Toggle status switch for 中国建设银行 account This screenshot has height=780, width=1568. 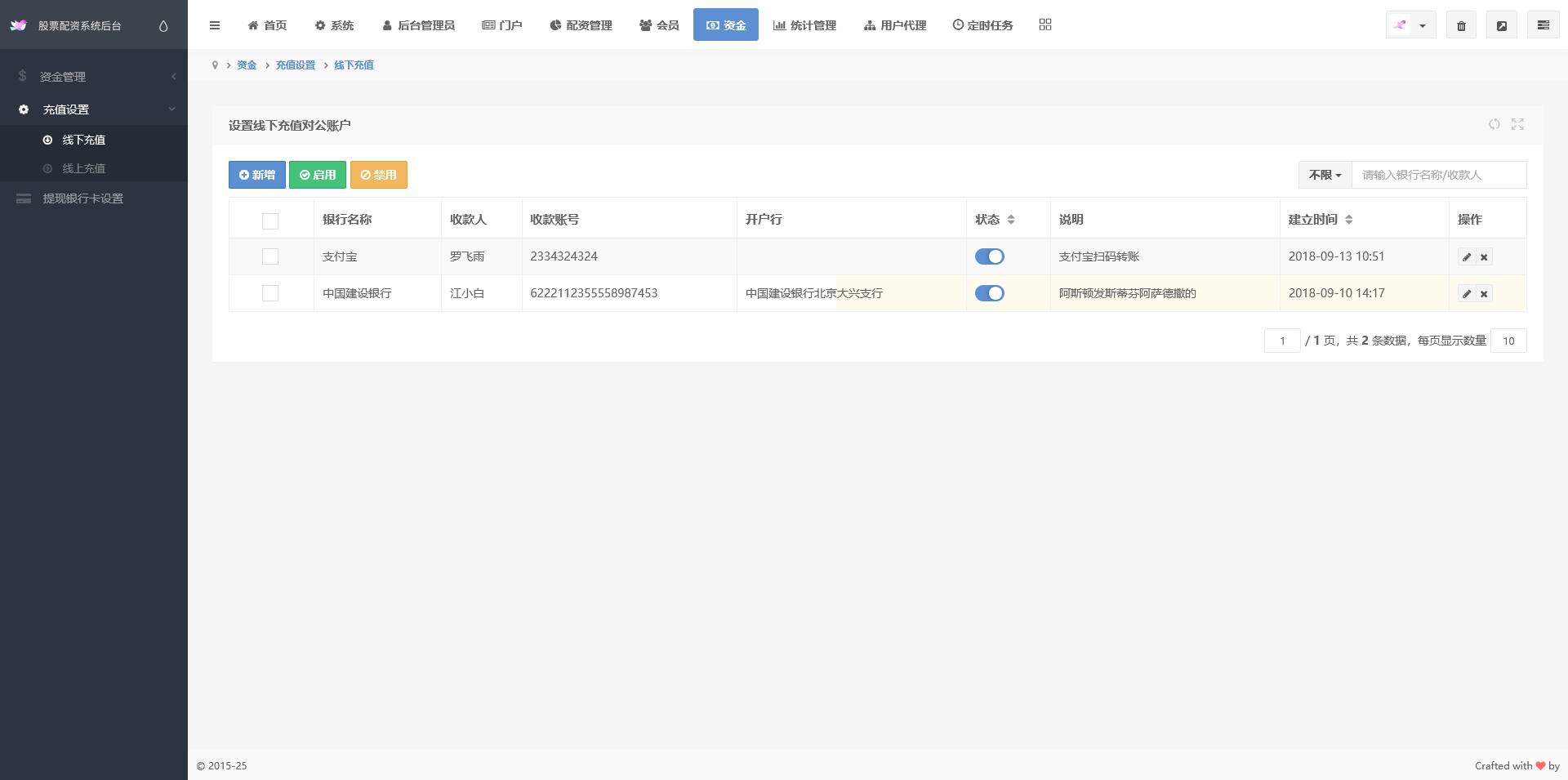(989, 293)
